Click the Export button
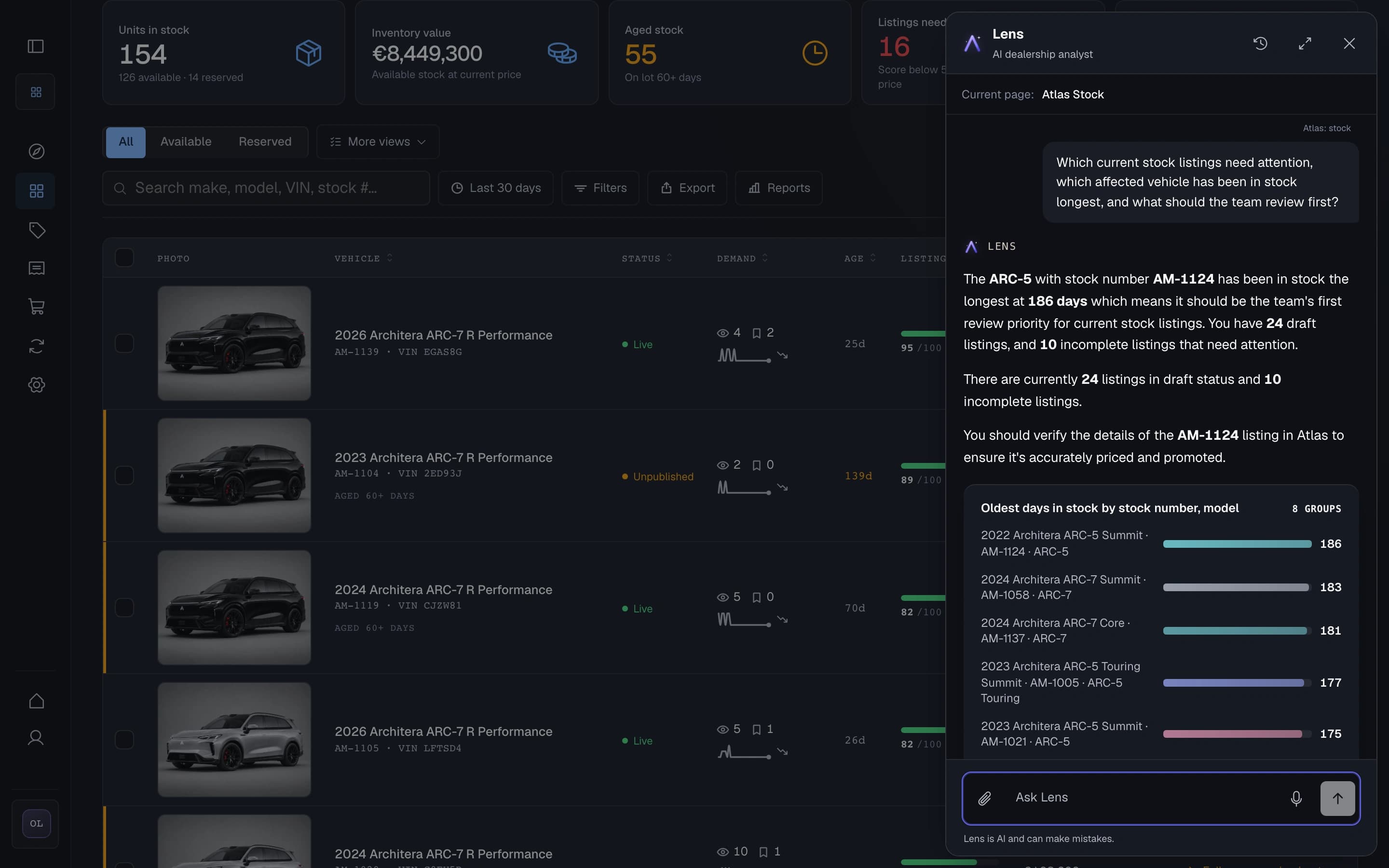 687,188
